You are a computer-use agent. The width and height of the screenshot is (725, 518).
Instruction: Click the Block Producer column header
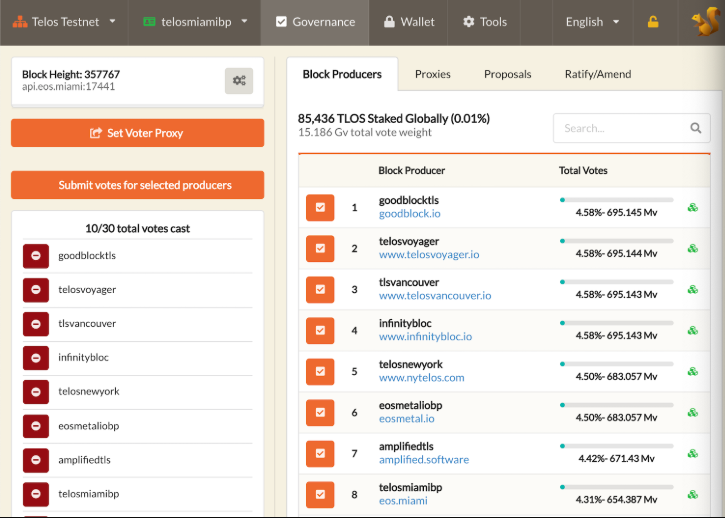412,171
